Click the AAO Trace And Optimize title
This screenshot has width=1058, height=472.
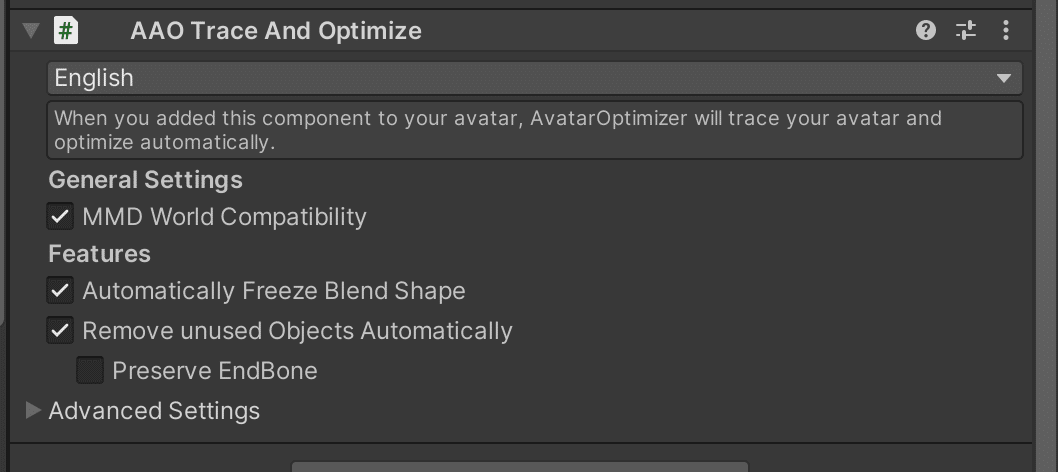point(276,31)
